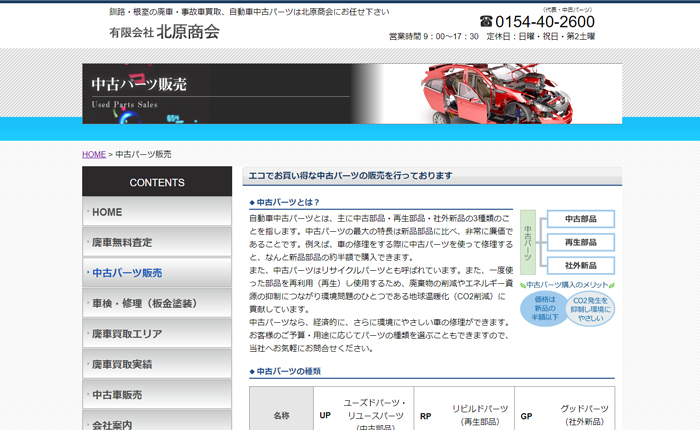700x430 pixels.
Task: Click the 社外新品 box in the diagram
Action: (581, 266)
